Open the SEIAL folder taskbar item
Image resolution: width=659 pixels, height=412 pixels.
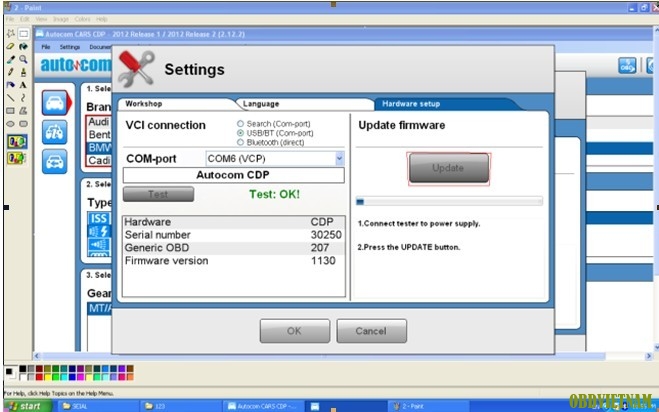[x=98, y=406]
